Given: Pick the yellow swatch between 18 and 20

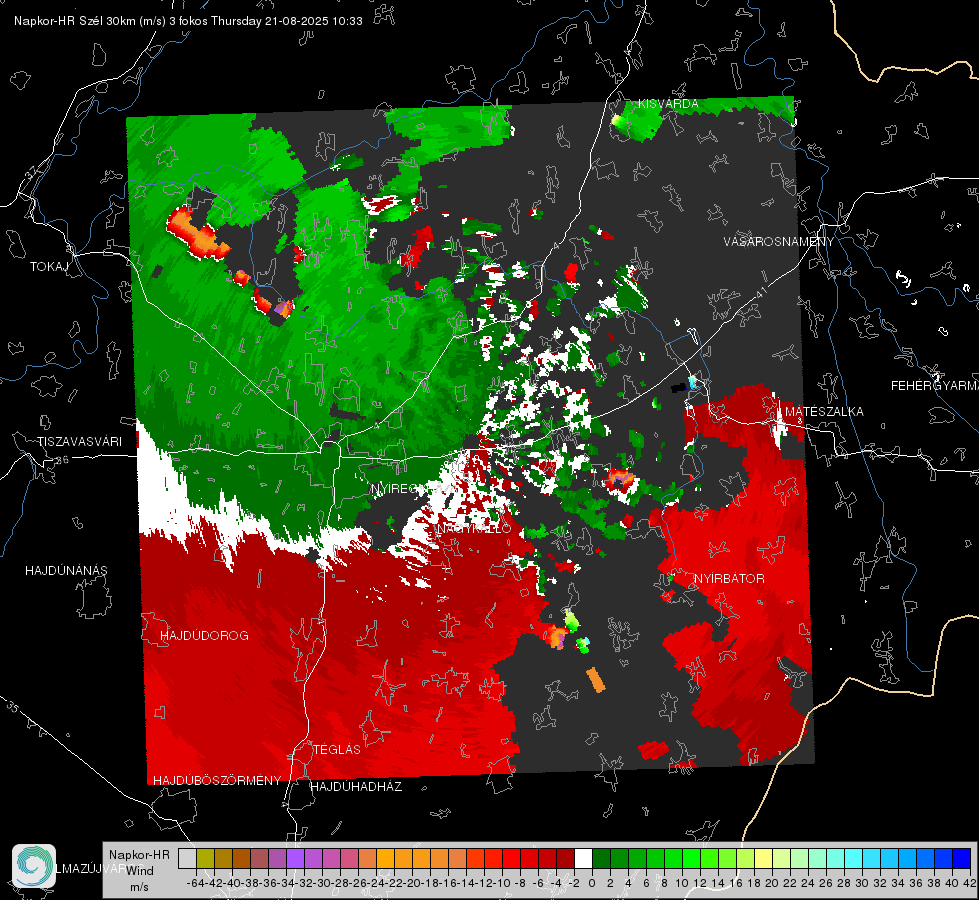Looking at the screenshot, I should [x=763, y=858].
